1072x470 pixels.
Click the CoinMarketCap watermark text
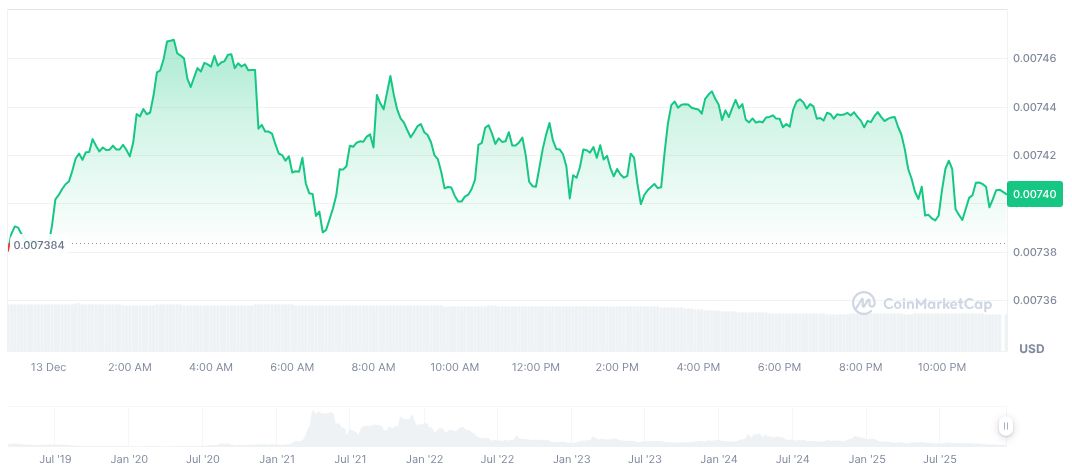pyautogui.click(x=936, y=303)
